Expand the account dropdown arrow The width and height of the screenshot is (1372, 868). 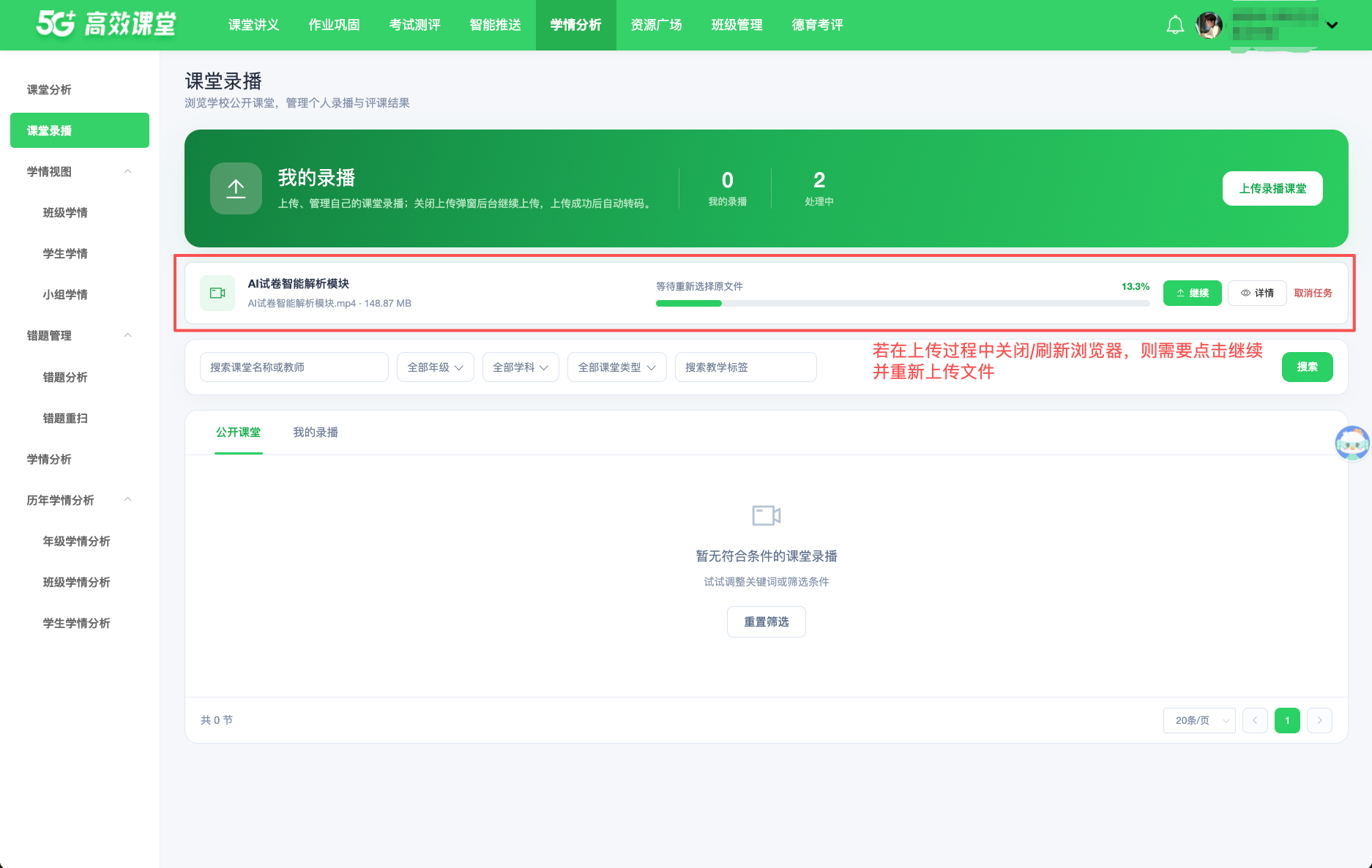point(1332,25)
